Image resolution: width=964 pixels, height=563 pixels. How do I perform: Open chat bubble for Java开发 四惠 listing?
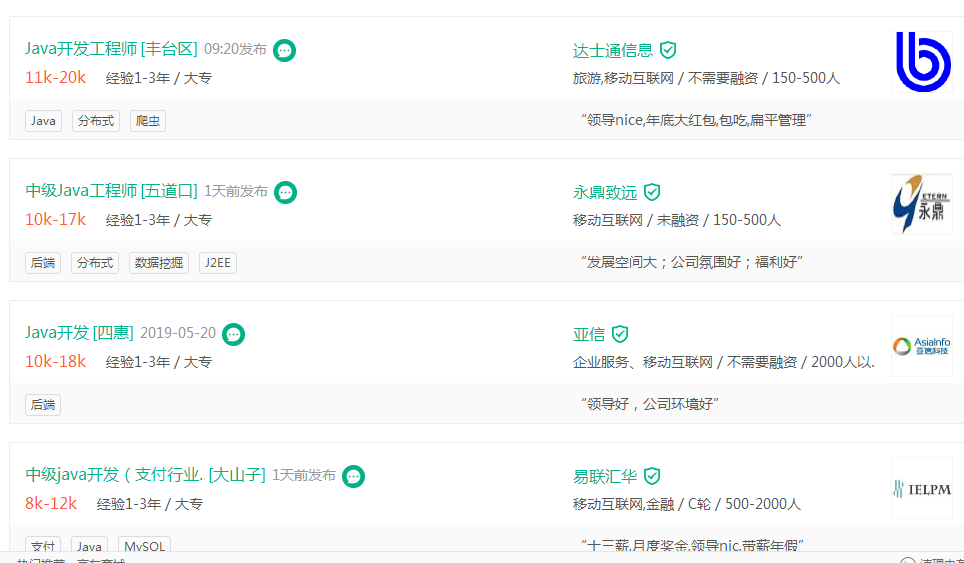click(x=234, y=334)
